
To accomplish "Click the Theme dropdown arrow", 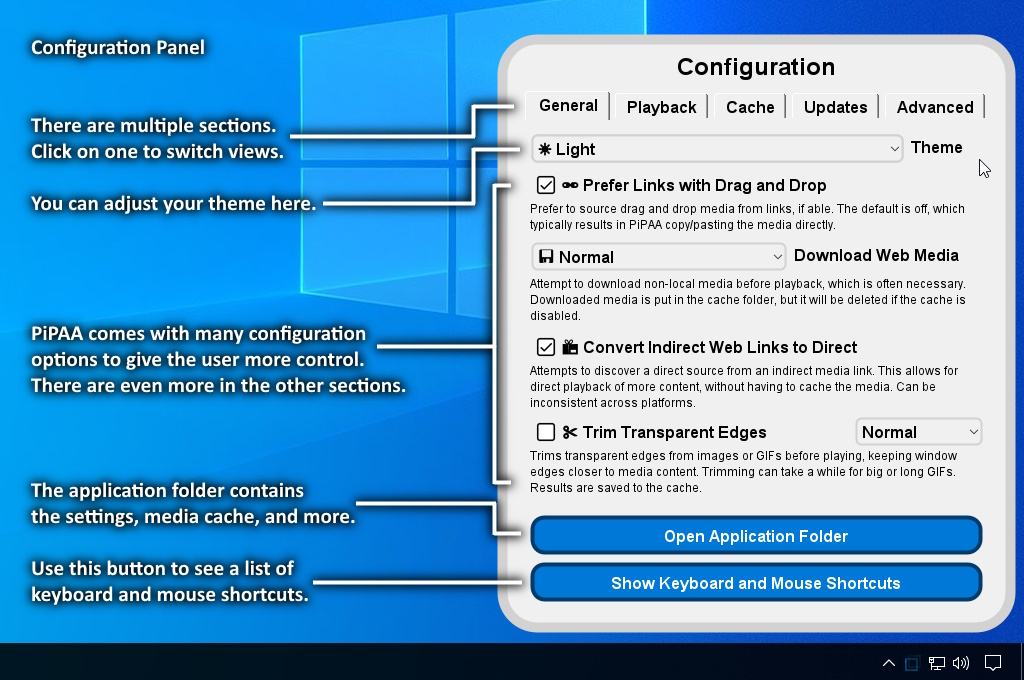I will coord(894,149).
